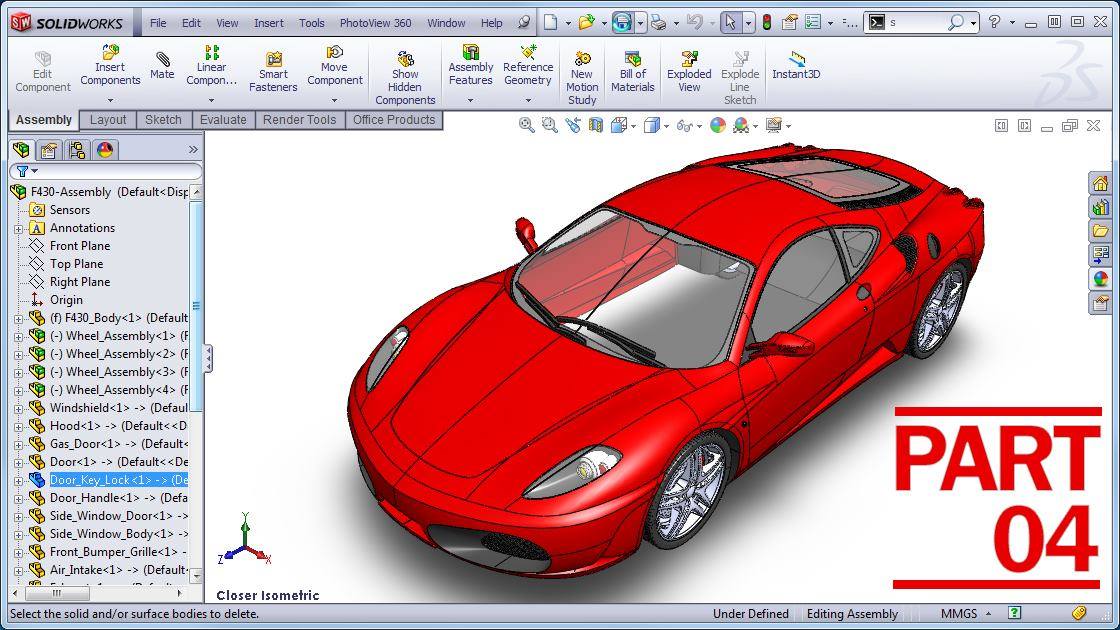The height and width of the screenshot is (630, 1120).
Task: Expand the Annotations tree node
Action: (x=19, y=229)
